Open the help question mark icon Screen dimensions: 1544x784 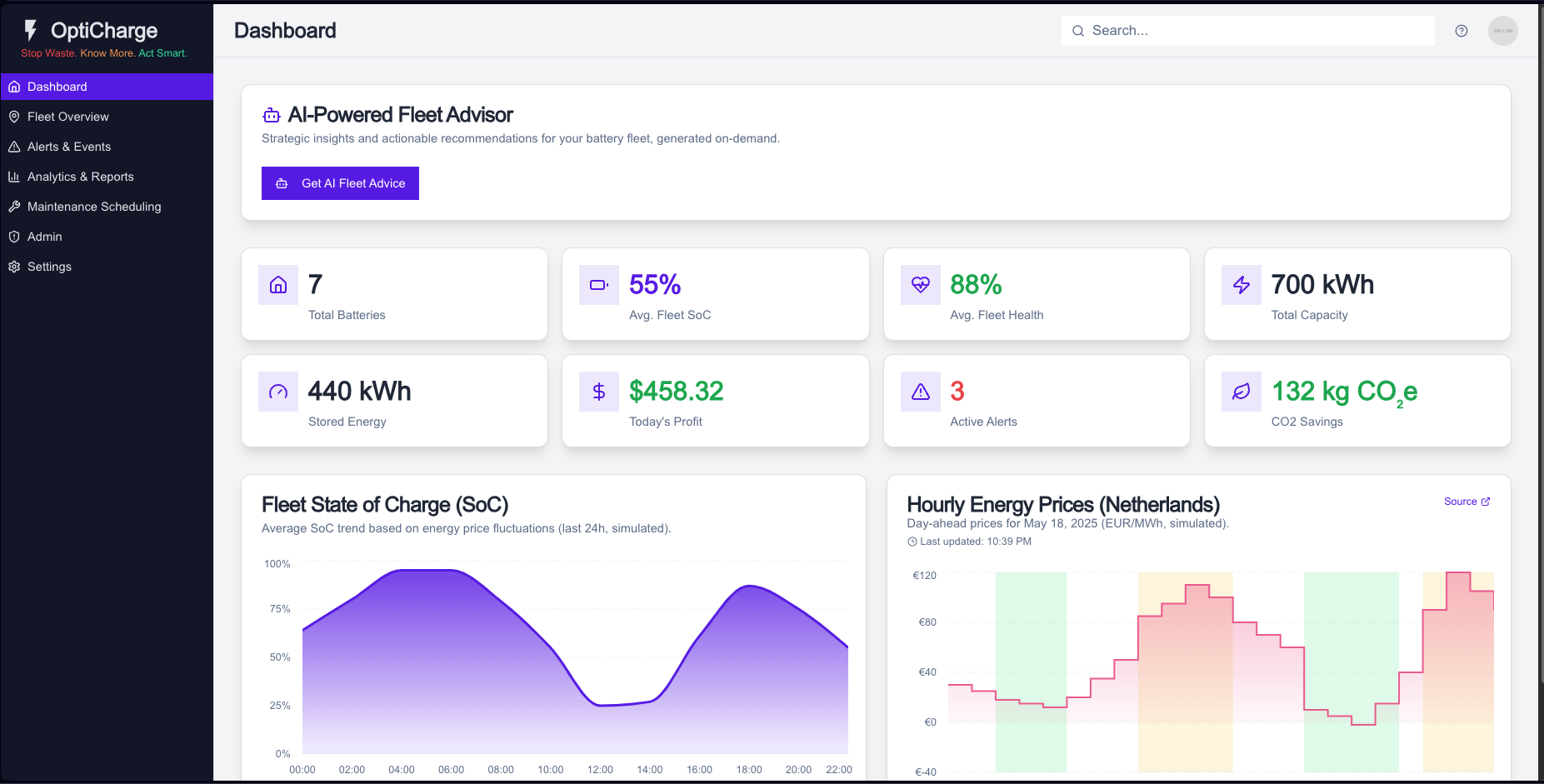(x=1462, y=30)
